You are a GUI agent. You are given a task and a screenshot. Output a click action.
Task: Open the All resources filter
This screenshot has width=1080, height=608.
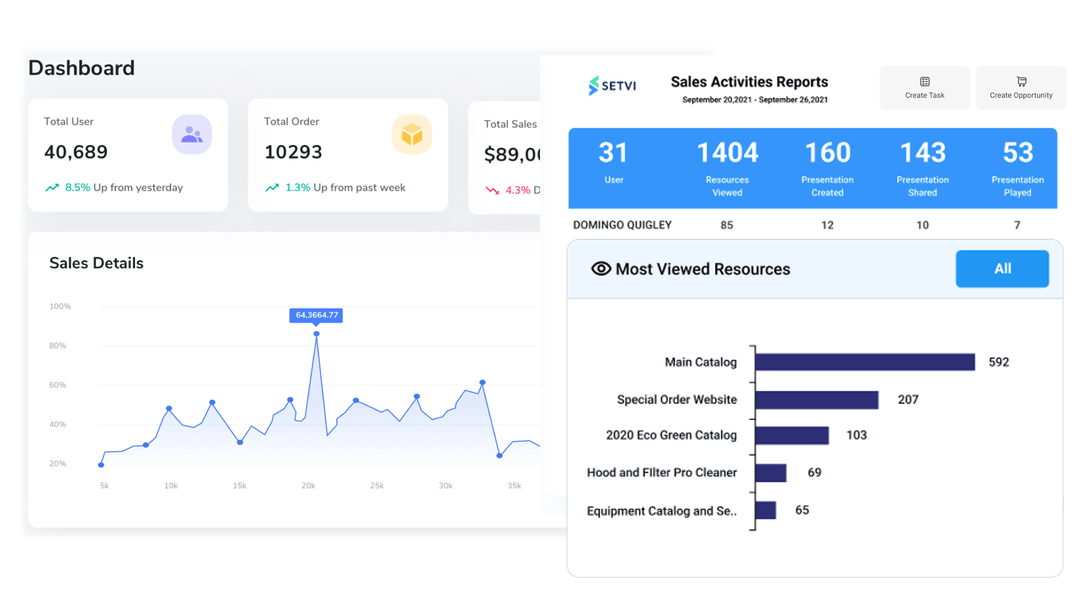coord(1002,268)
